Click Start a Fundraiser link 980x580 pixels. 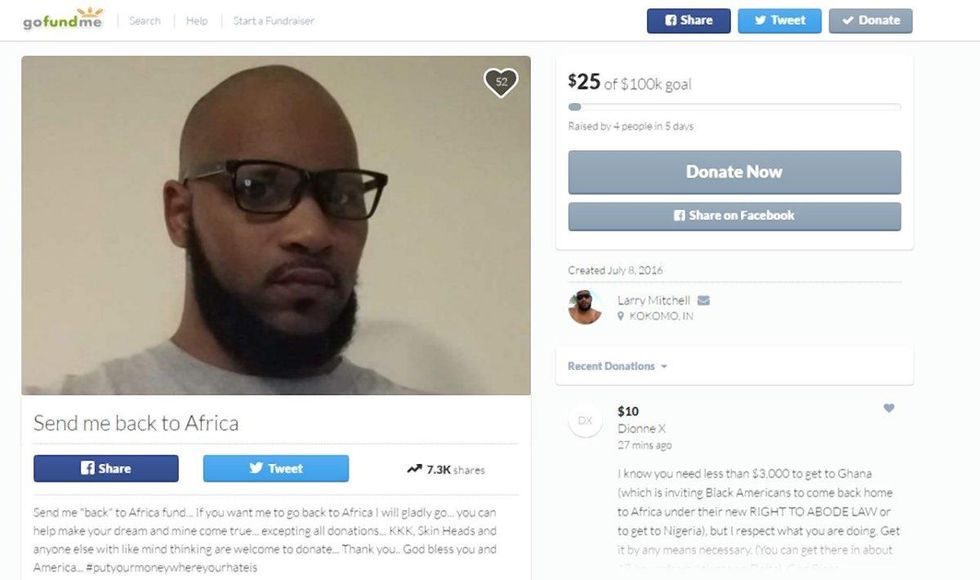[x=274, y=21]
